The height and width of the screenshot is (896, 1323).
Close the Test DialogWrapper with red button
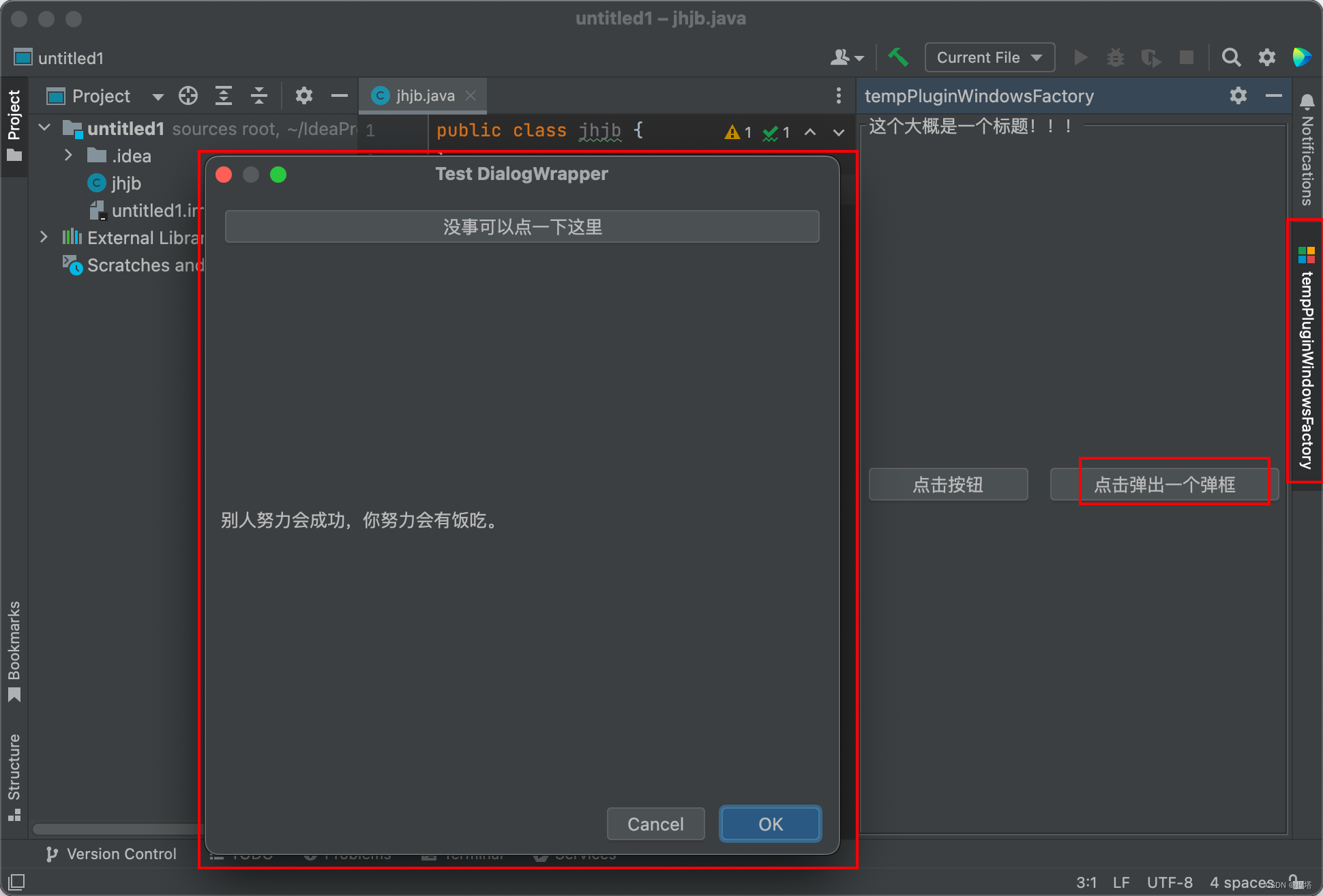[224, 175]
